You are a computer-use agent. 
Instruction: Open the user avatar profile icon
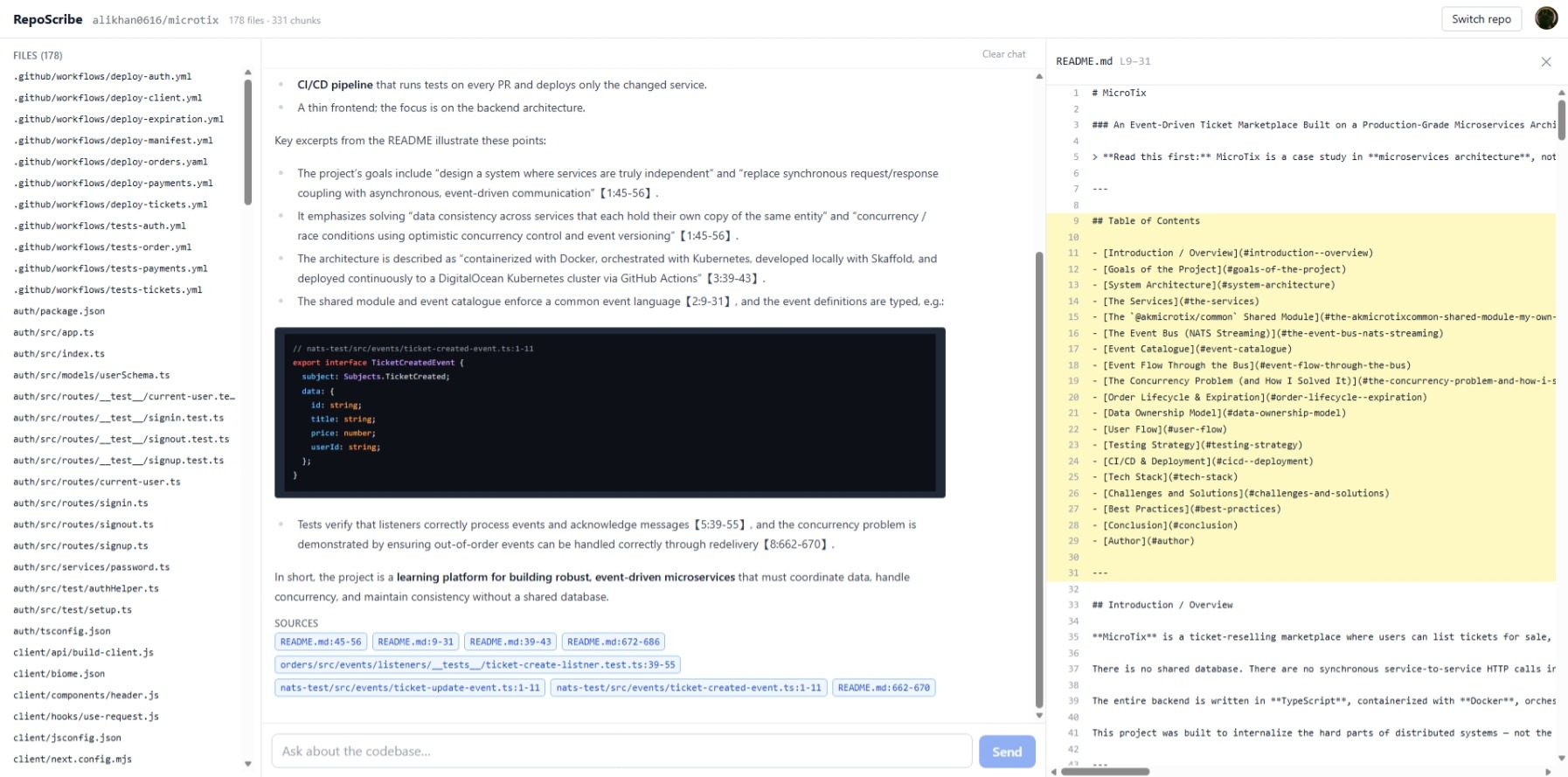pos(1546,18)
